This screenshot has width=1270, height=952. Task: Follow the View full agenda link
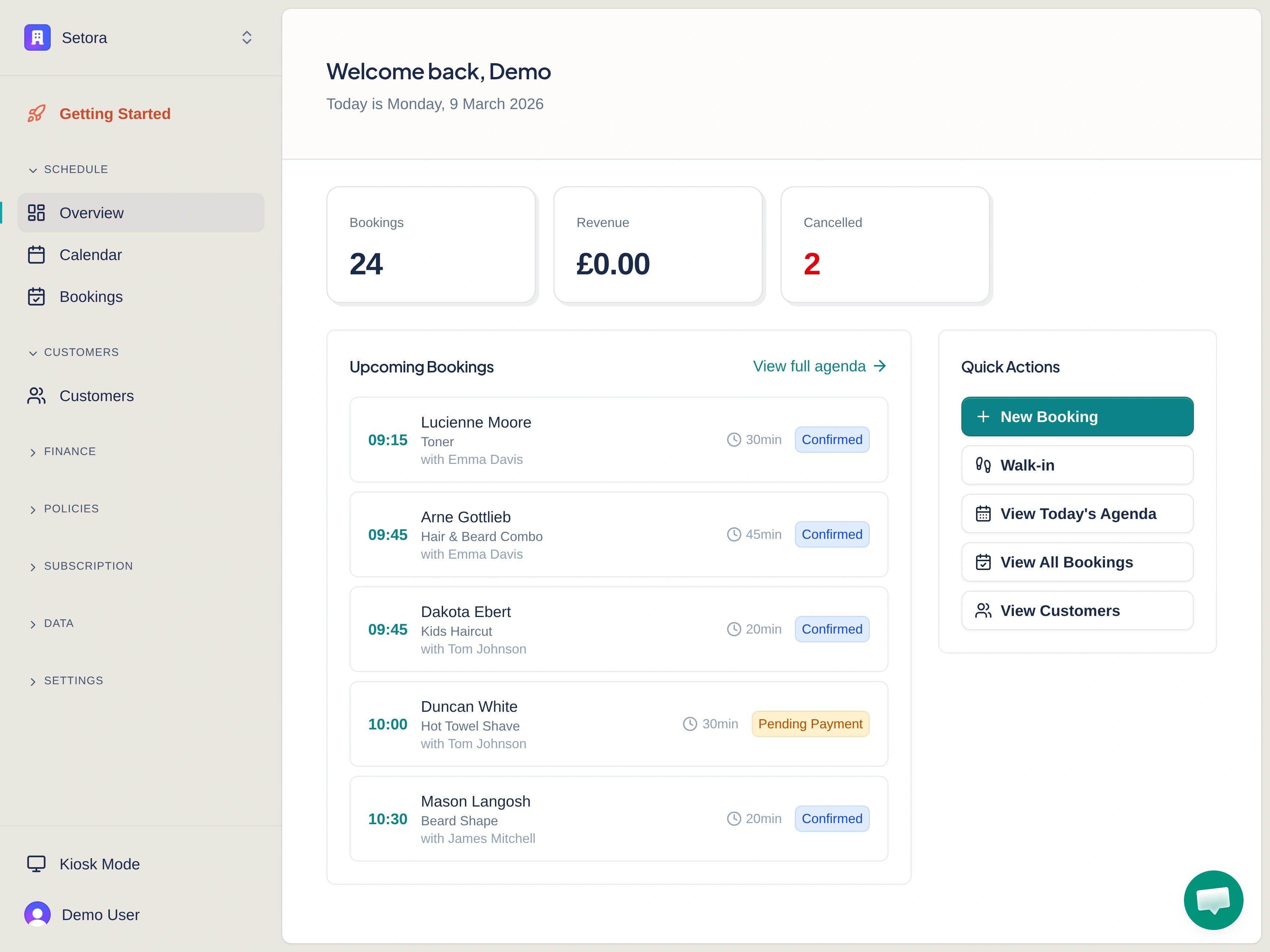pyautogui.click(x=819, y=366)
